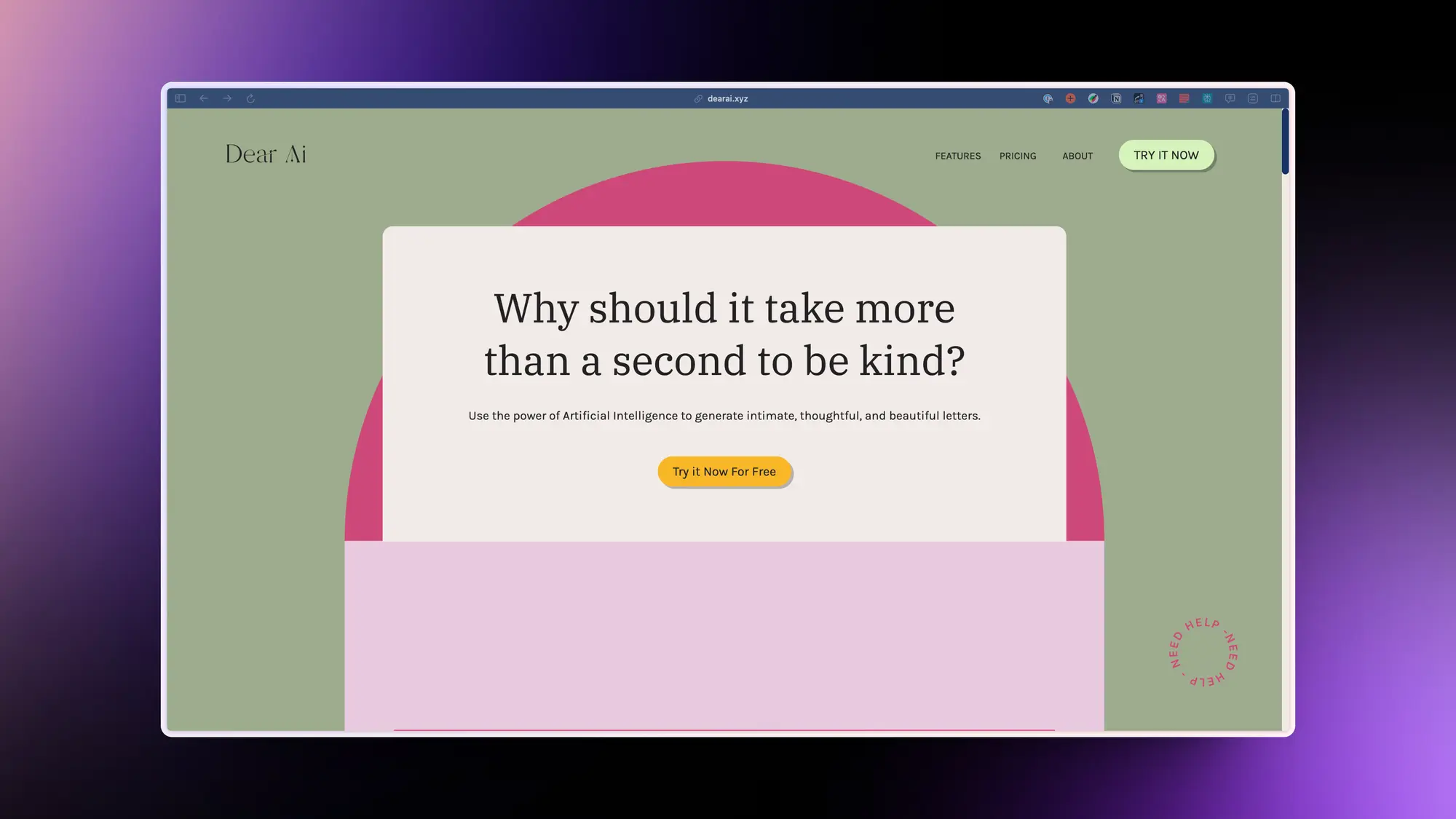Open the site tweaks settings icon
This screenshot has width=1456, height=819.
(x=1253, y=98)
